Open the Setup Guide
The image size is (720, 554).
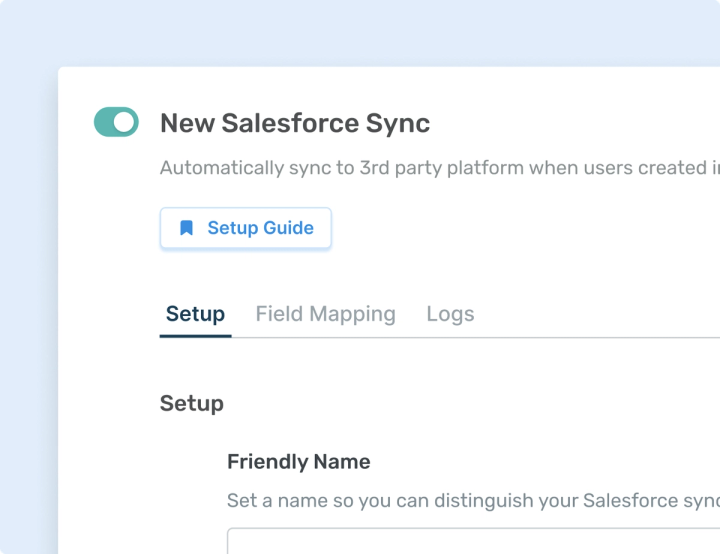click(x=245, y=228)
